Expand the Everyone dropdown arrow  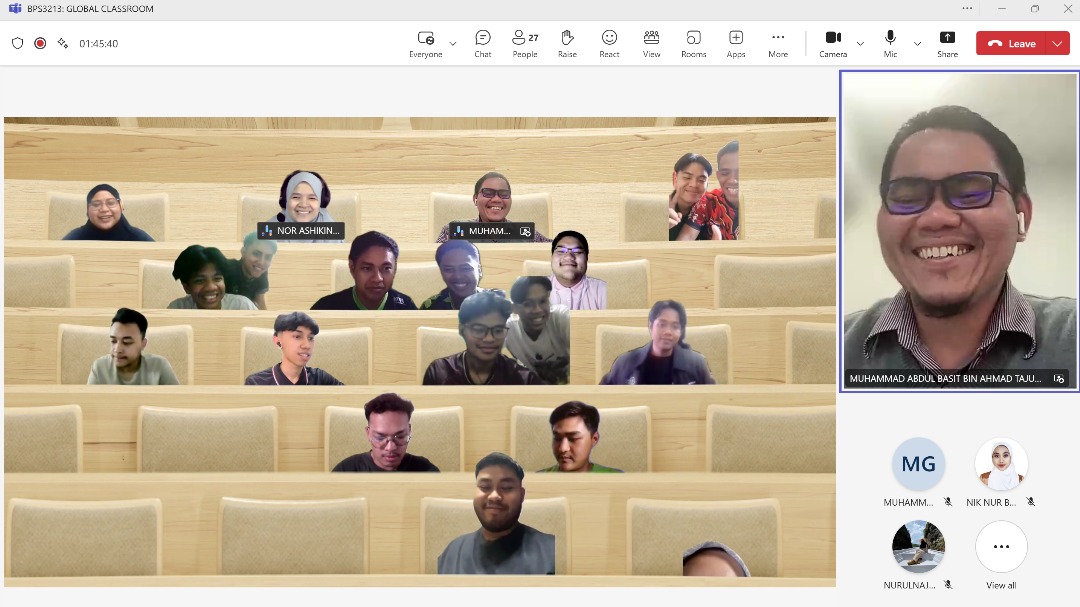point(453,43)
